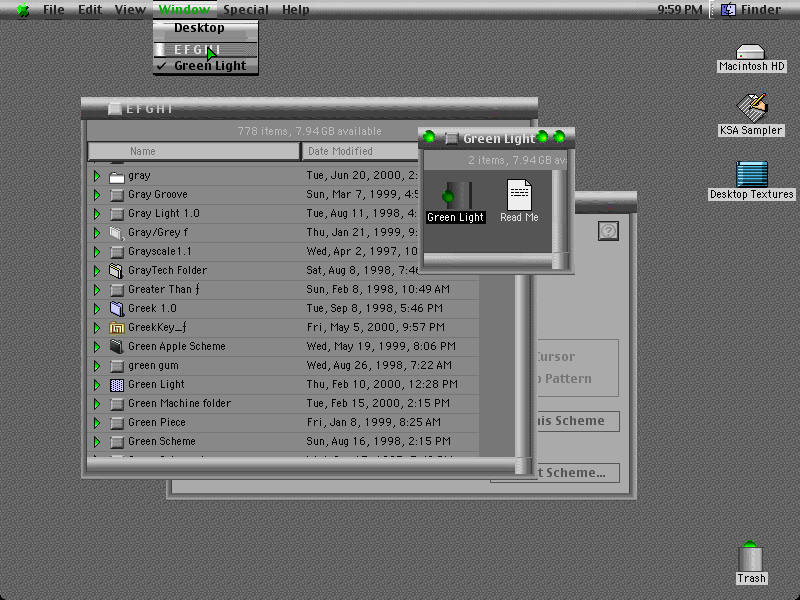
Task: Expand the Gray Light 1.0 disclosure triangle
Action: (x=97, y=214)
